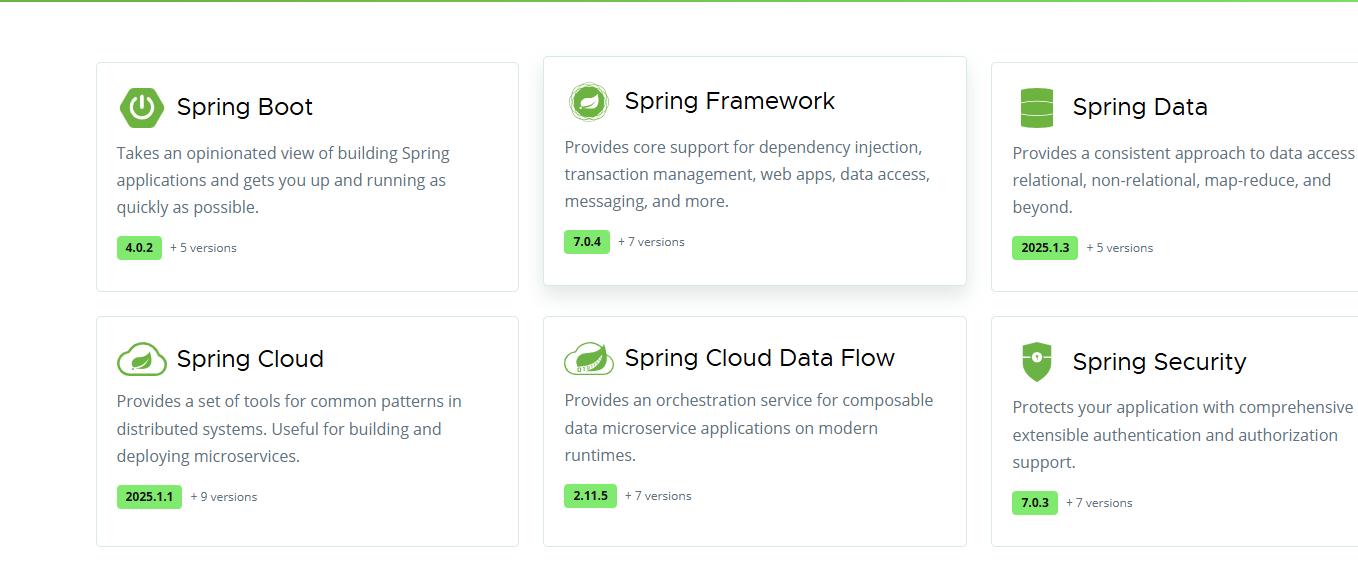Screen dimensions: 1358x565
Task: Click the 7.0.3 version badge
Action: pos(1035,502)
